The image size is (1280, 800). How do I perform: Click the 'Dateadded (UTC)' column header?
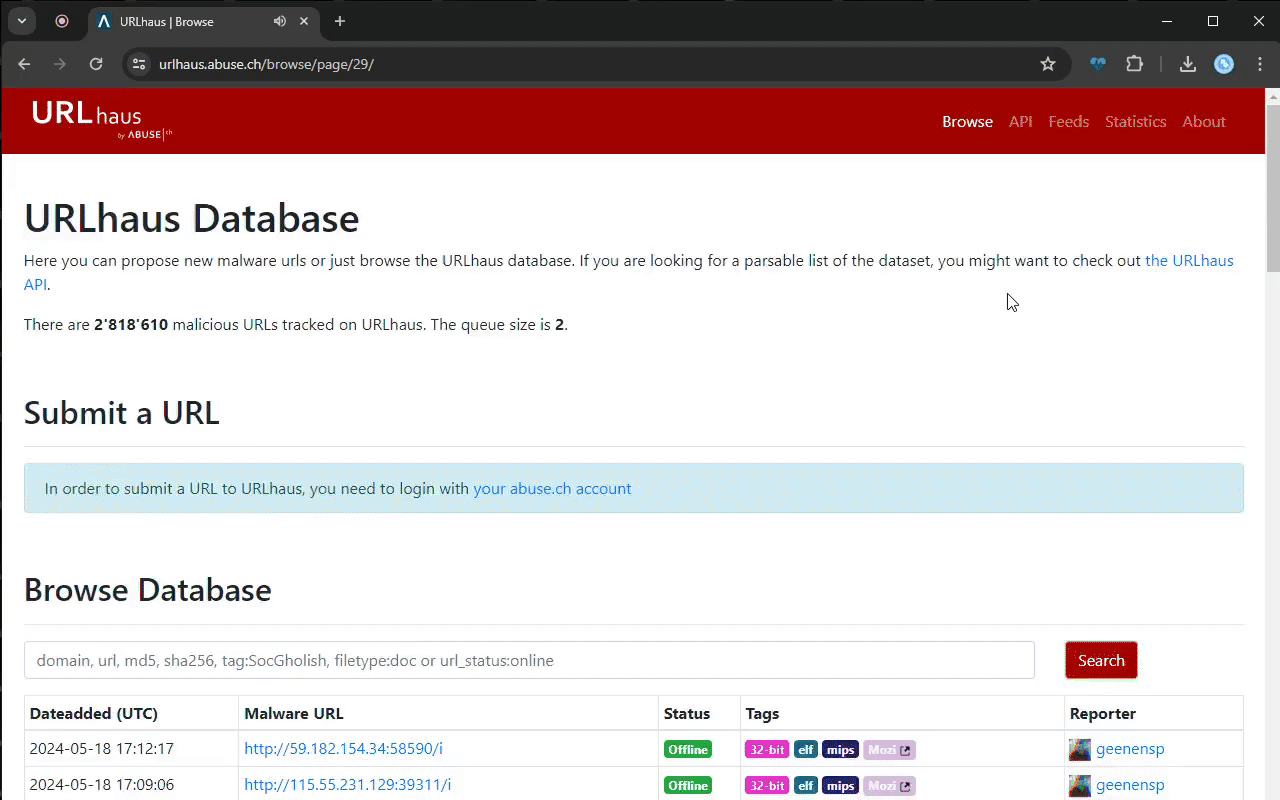point(94,713)
